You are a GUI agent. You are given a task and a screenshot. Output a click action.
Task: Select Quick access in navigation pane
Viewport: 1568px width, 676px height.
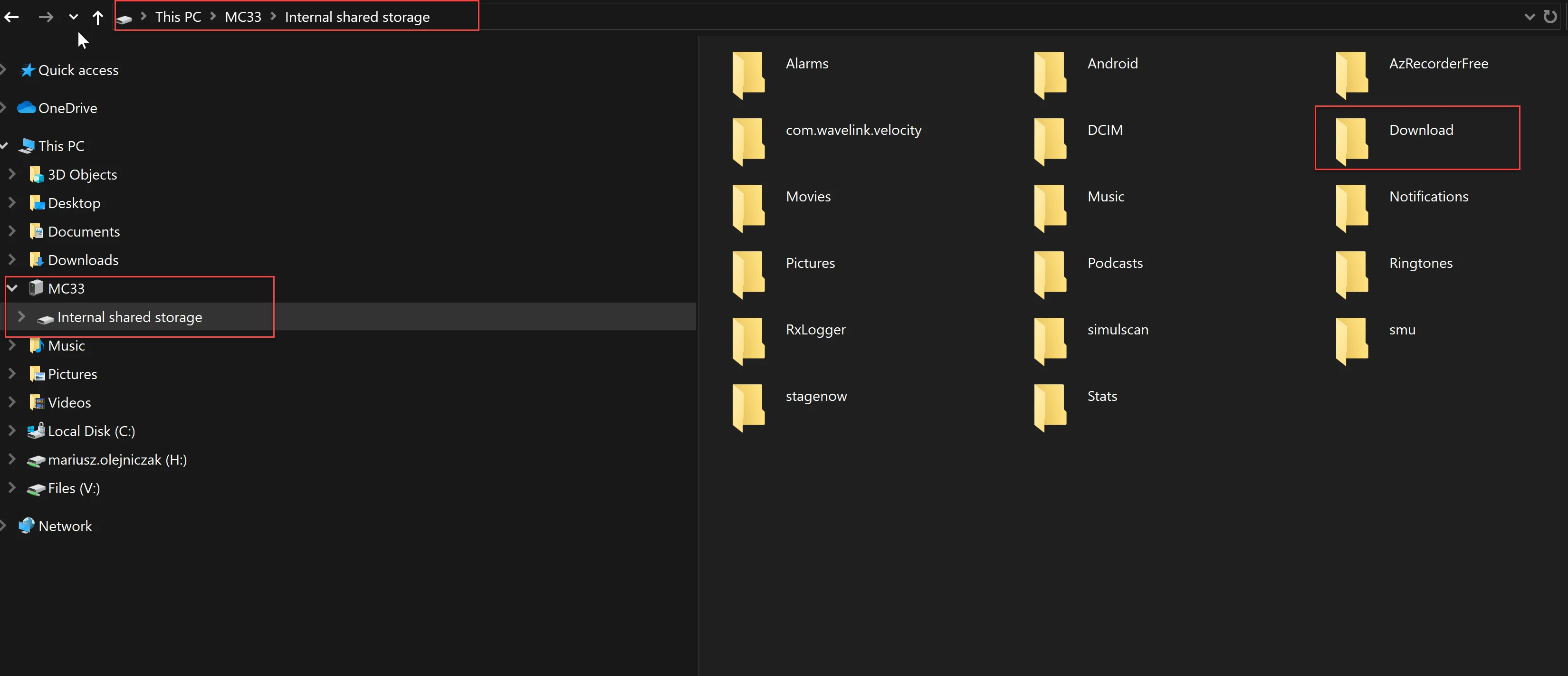coord(78,70)
